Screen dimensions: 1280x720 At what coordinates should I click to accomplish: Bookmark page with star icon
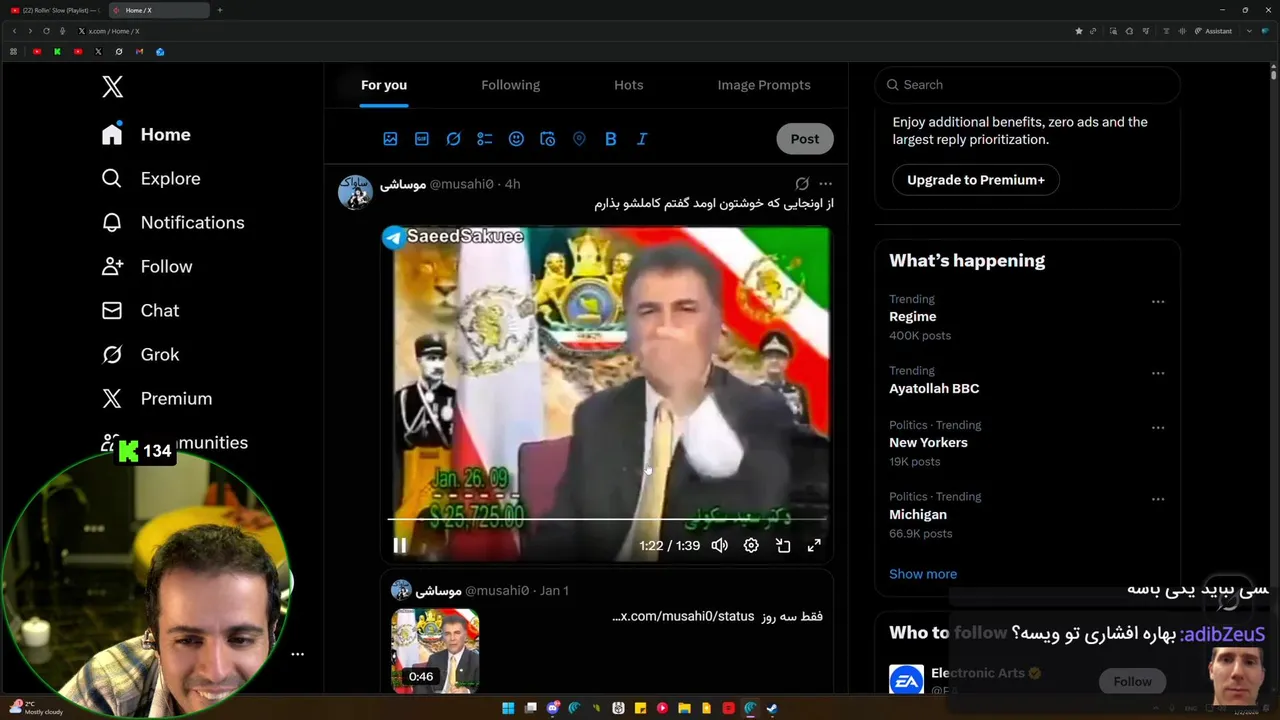1078,31
